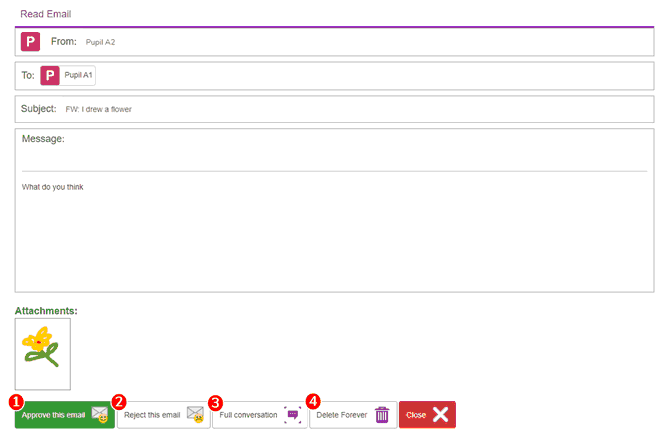Click the sad envelope icon on Reject

pyautogui.click(x=195, y=415)
